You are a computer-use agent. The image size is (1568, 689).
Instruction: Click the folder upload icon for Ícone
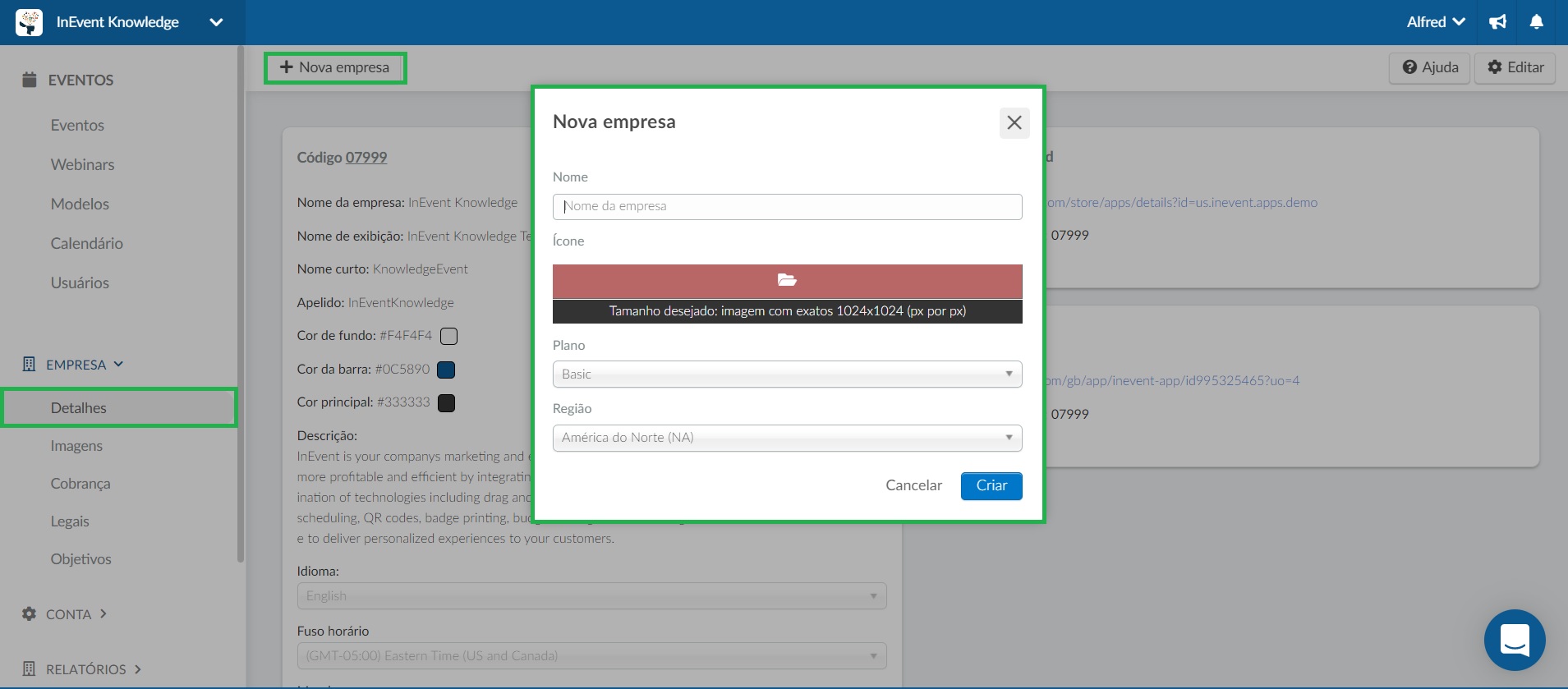(787, 280)
